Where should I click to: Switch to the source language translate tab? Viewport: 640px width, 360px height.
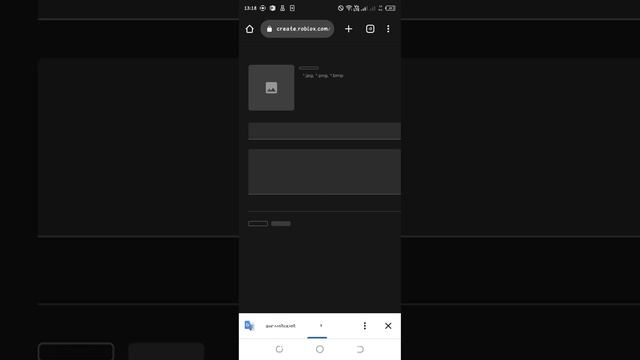pos(280,326)
